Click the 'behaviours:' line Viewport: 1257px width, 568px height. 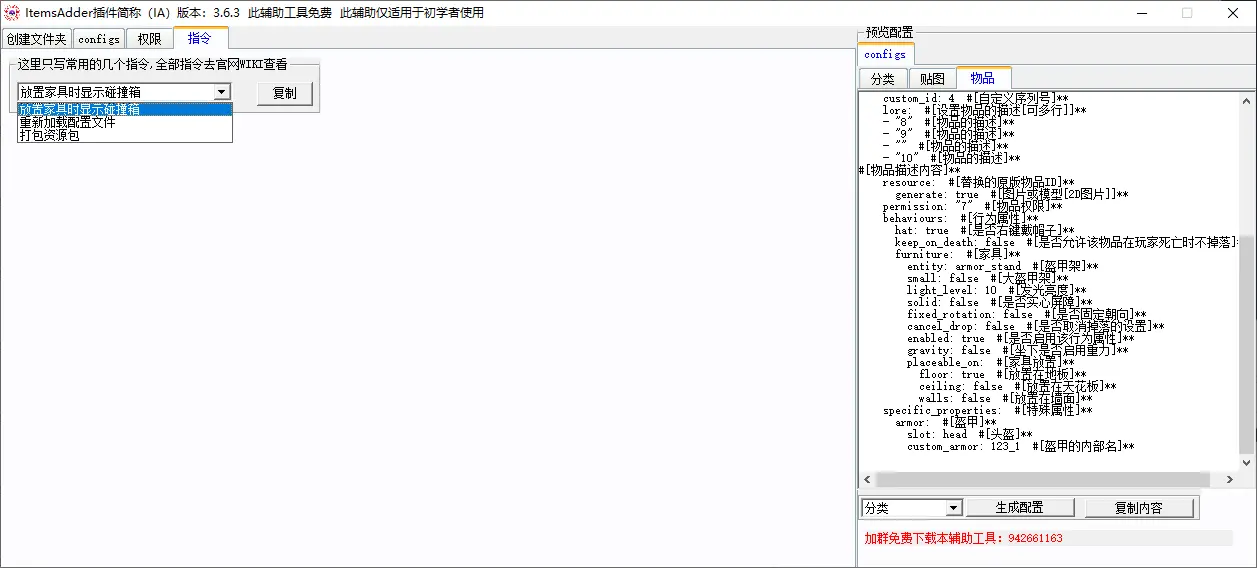tap(961, 218)
